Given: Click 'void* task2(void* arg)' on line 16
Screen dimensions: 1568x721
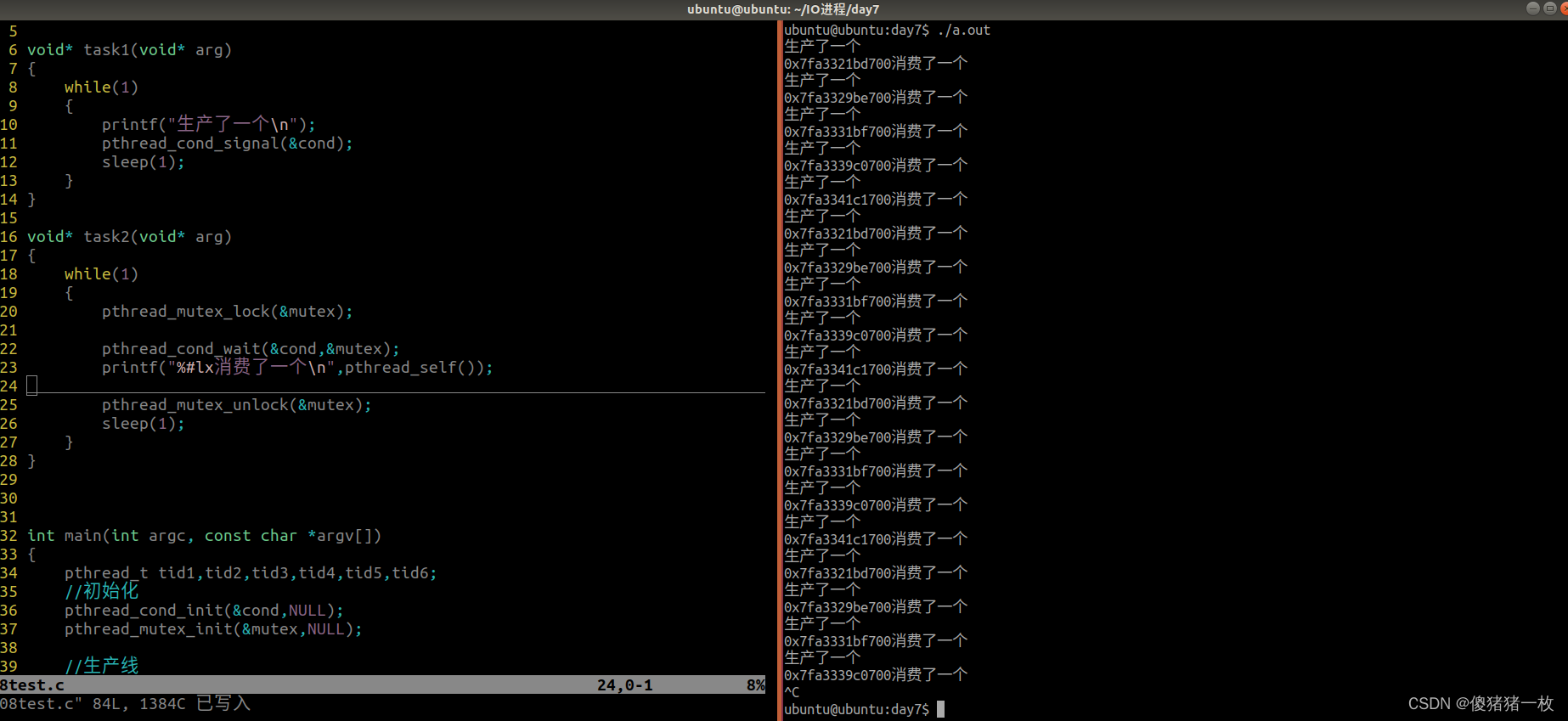Looking at the screenshot, I should pos(129,237).
